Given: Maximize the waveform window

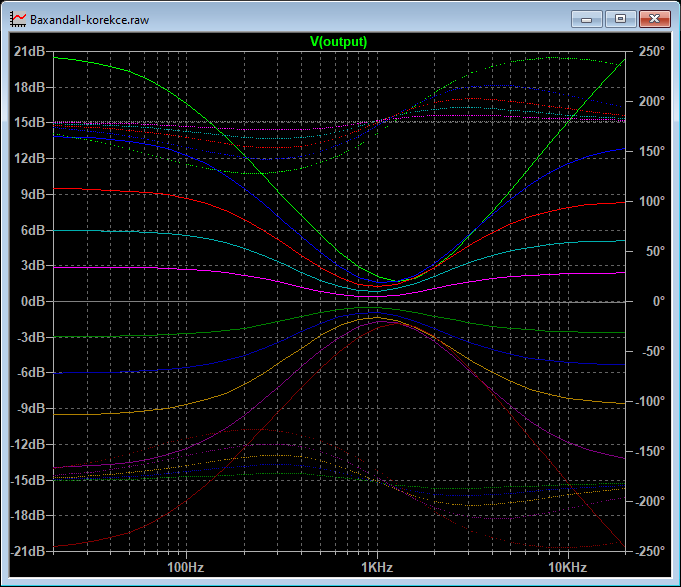Looking at the screenshot, I should tap(620, 19).
